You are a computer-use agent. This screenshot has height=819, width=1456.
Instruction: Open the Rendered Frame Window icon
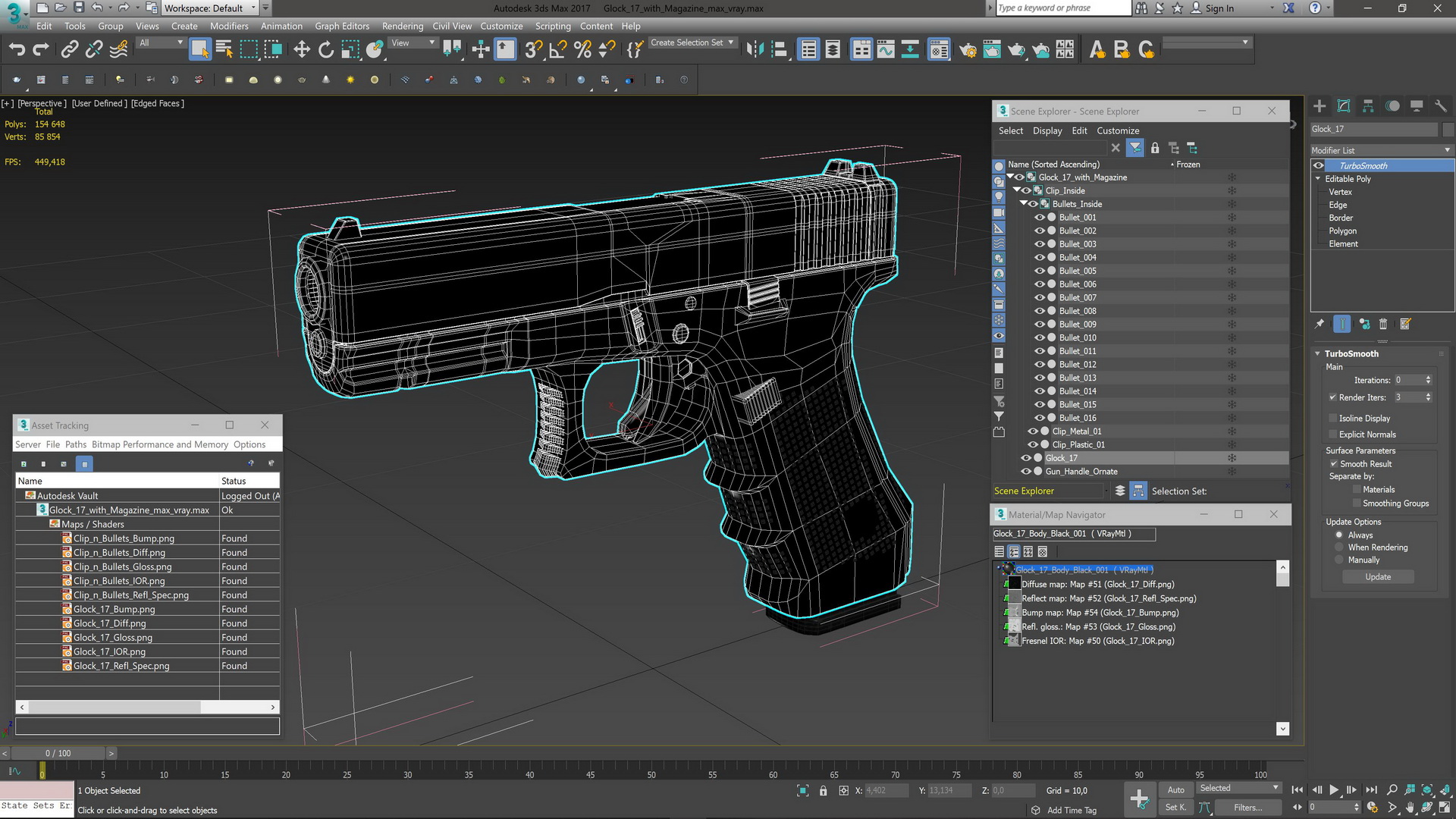click(992, 50)
